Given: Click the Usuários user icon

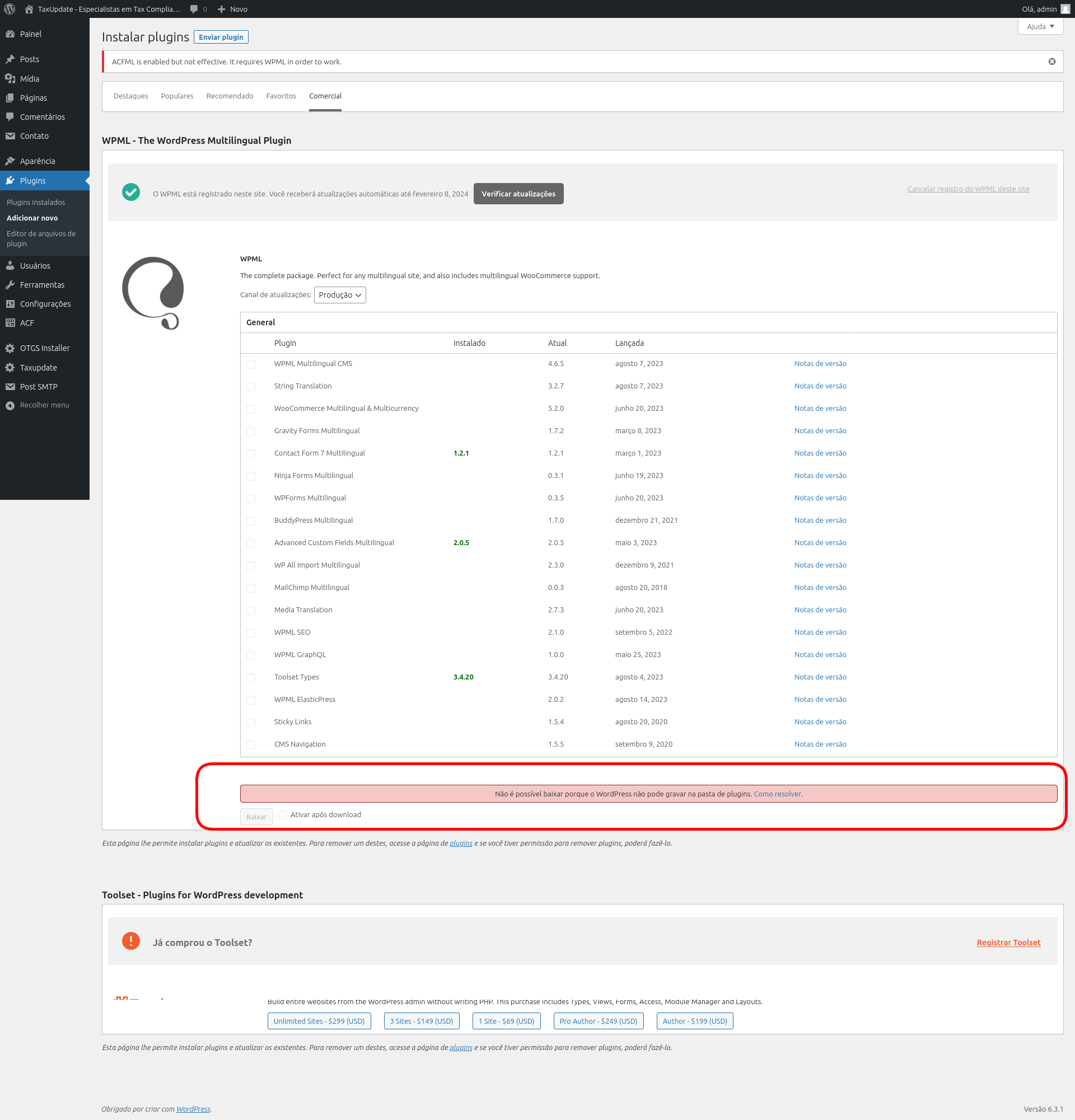Looking at the screenshot, I should click(10, 266).
